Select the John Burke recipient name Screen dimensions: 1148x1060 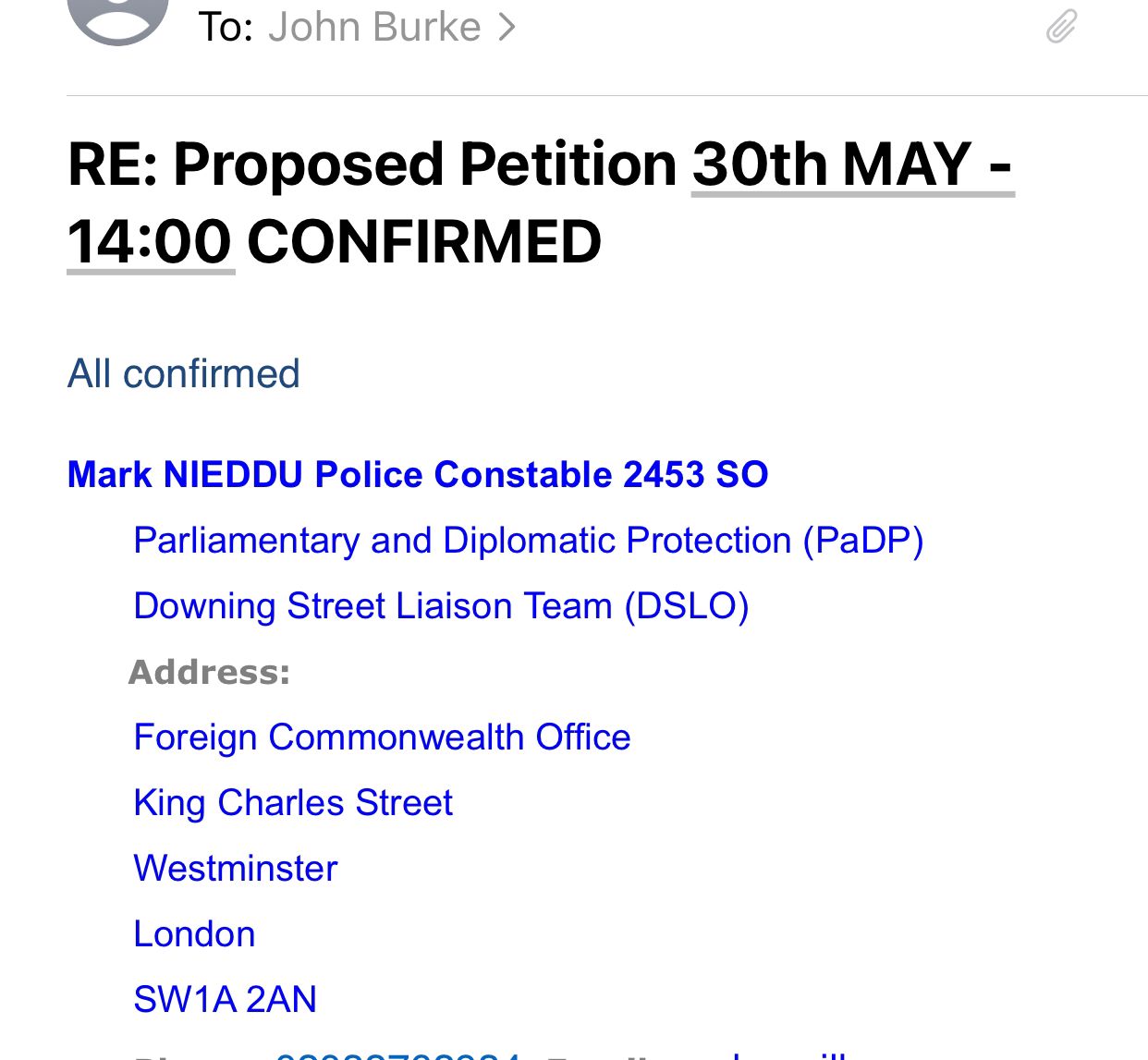[374, 27]
